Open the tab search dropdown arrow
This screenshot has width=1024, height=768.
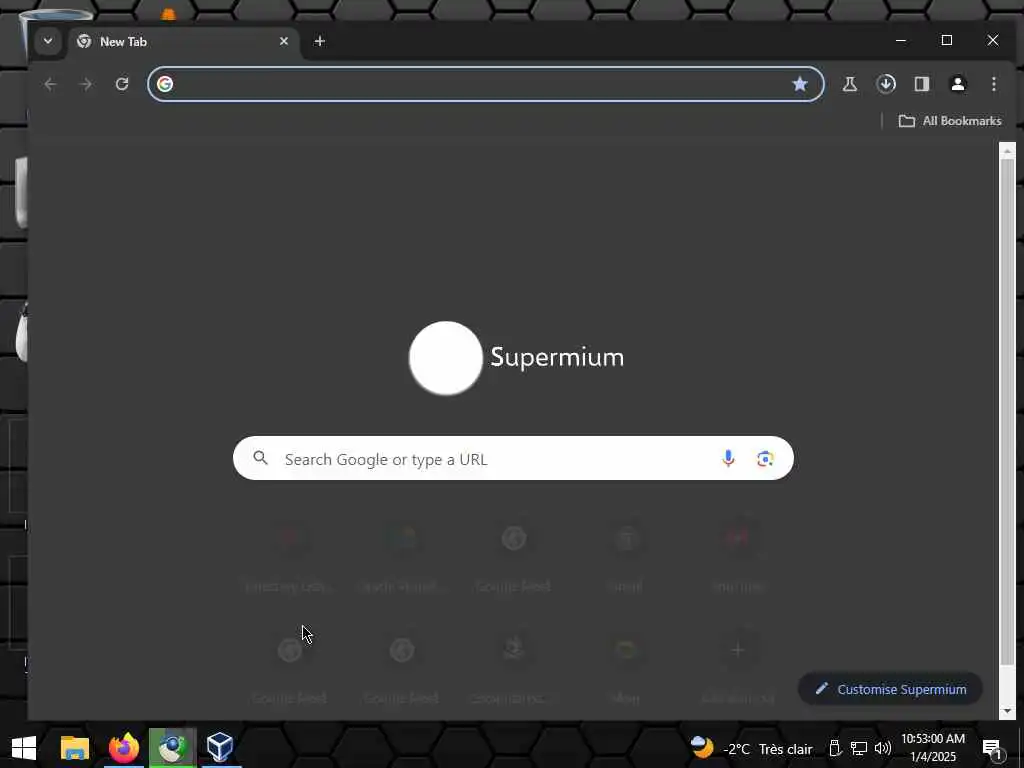(48, 41)
